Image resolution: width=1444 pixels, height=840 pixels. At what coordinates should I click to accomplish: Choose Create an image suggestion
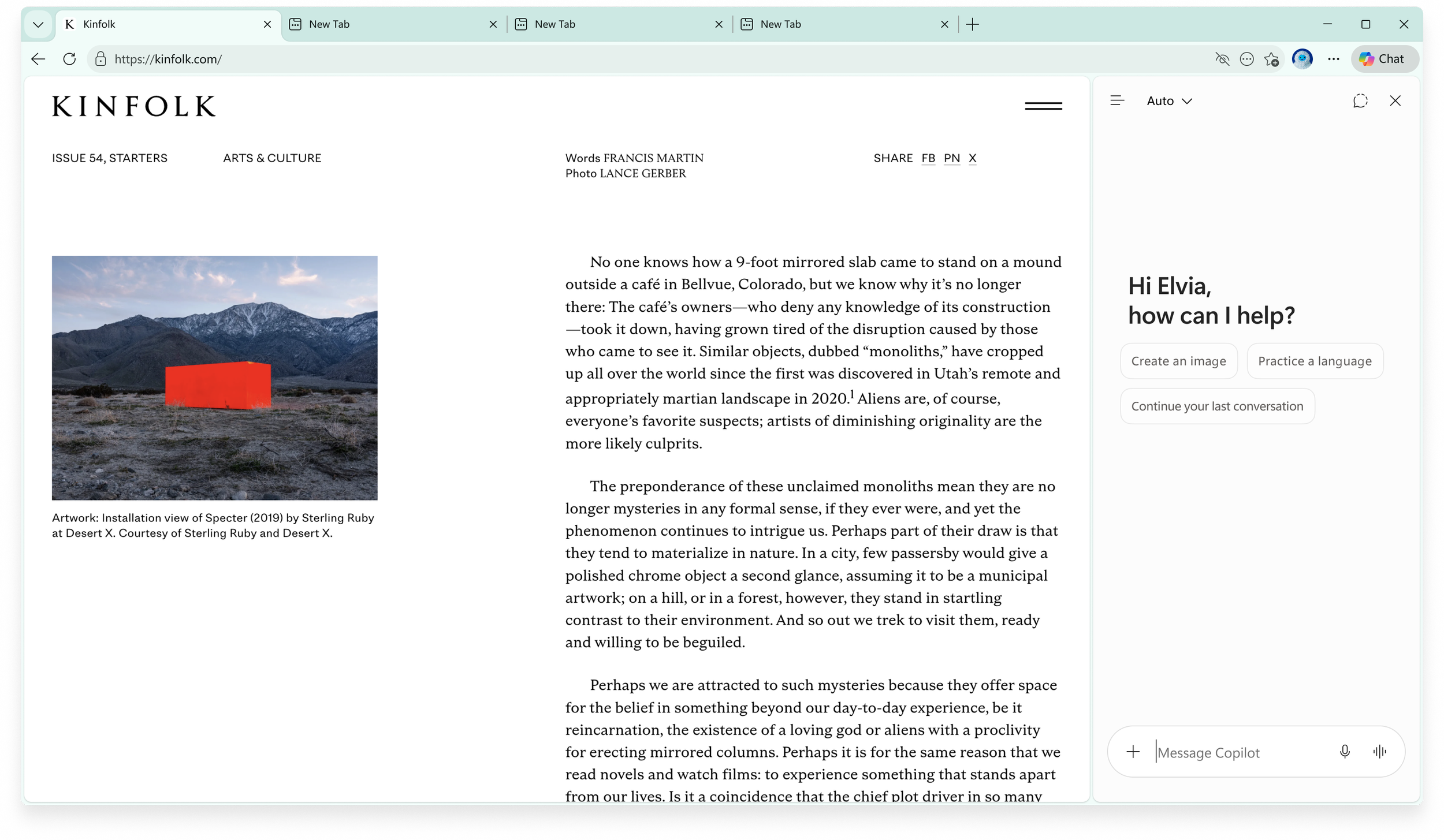click(x=1178, y=361)
